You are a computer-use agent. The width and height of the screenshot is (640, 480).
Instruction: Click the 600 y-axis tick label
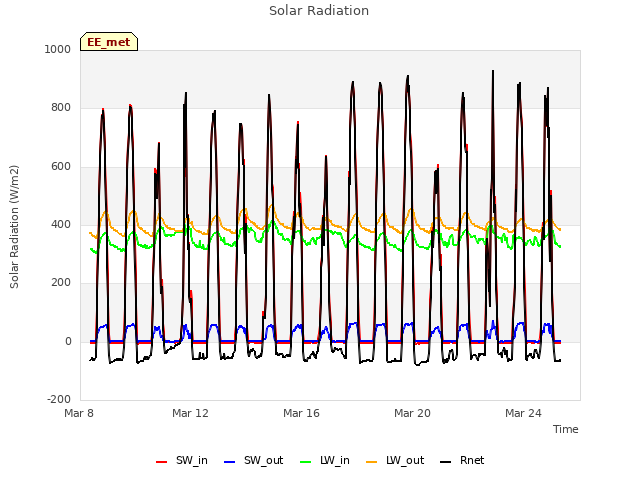point(61,166)
